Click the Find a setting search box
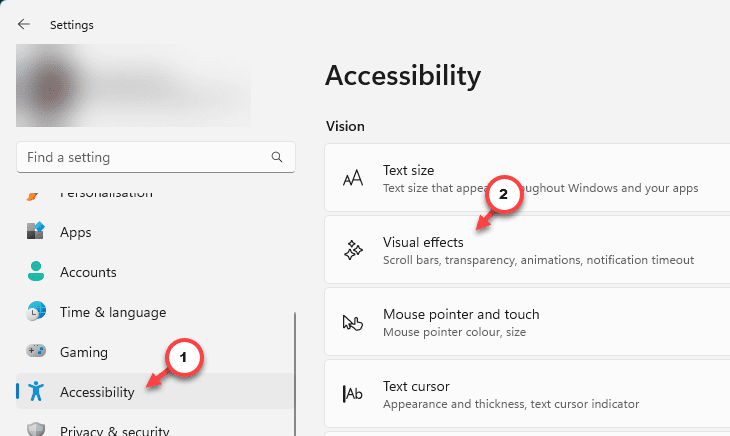This screenshot has width=730, height=436. coord(155,157)
